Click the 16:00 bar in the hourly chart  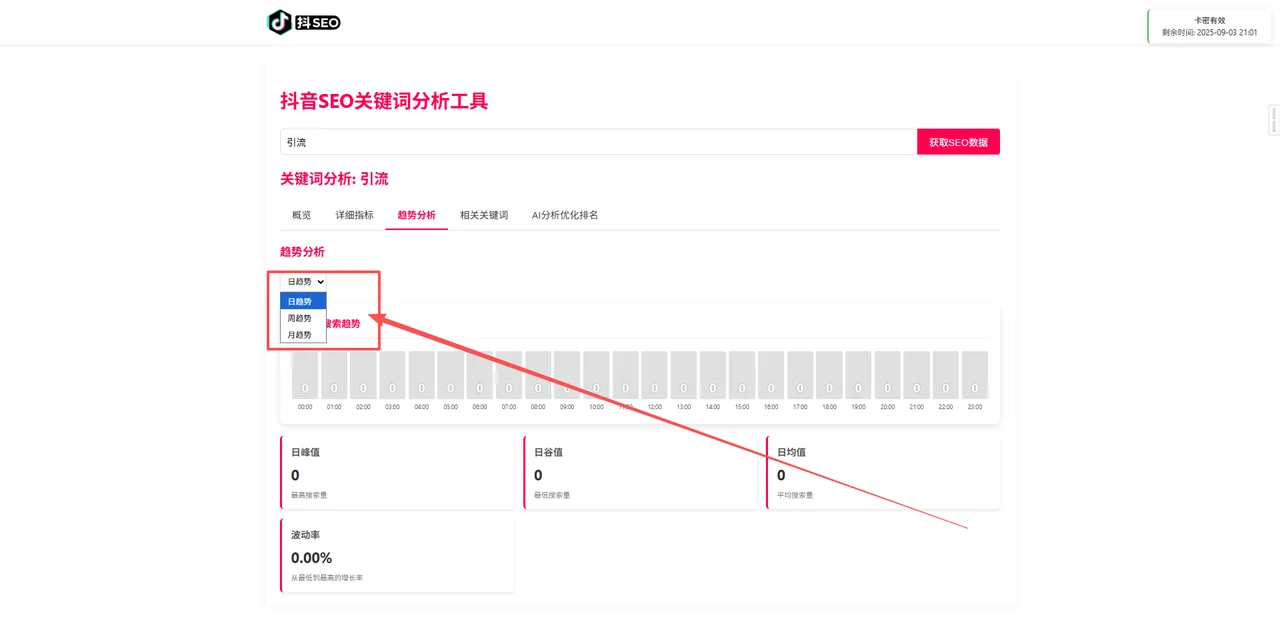click(x=771, y=375)
